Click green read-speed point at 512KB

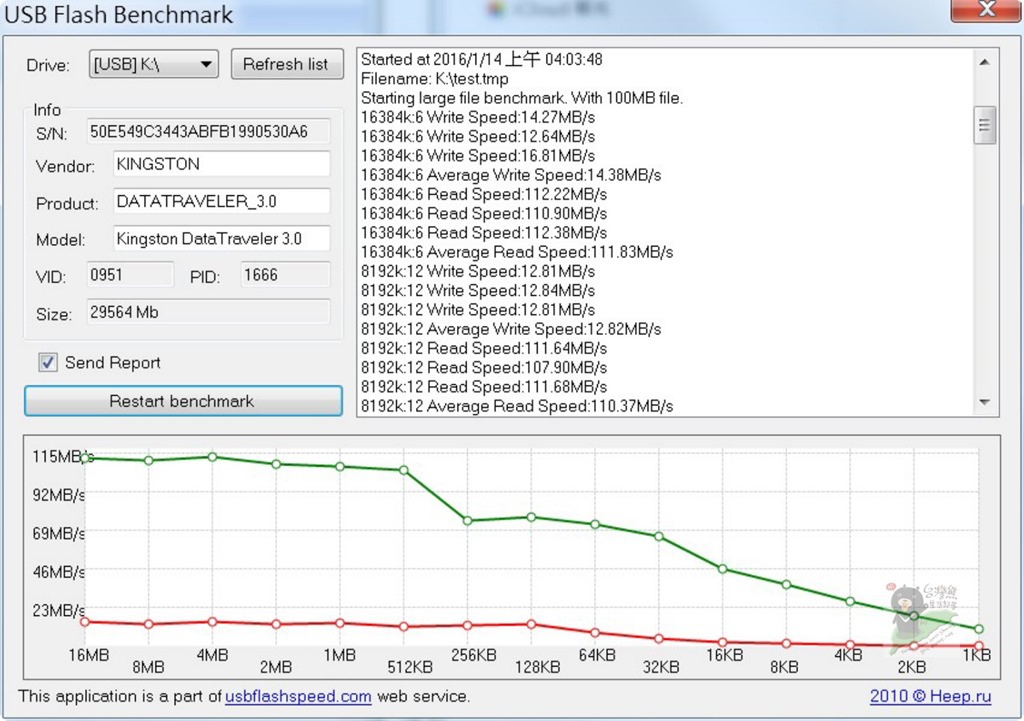pyautogui.click(x=404, y=470)
